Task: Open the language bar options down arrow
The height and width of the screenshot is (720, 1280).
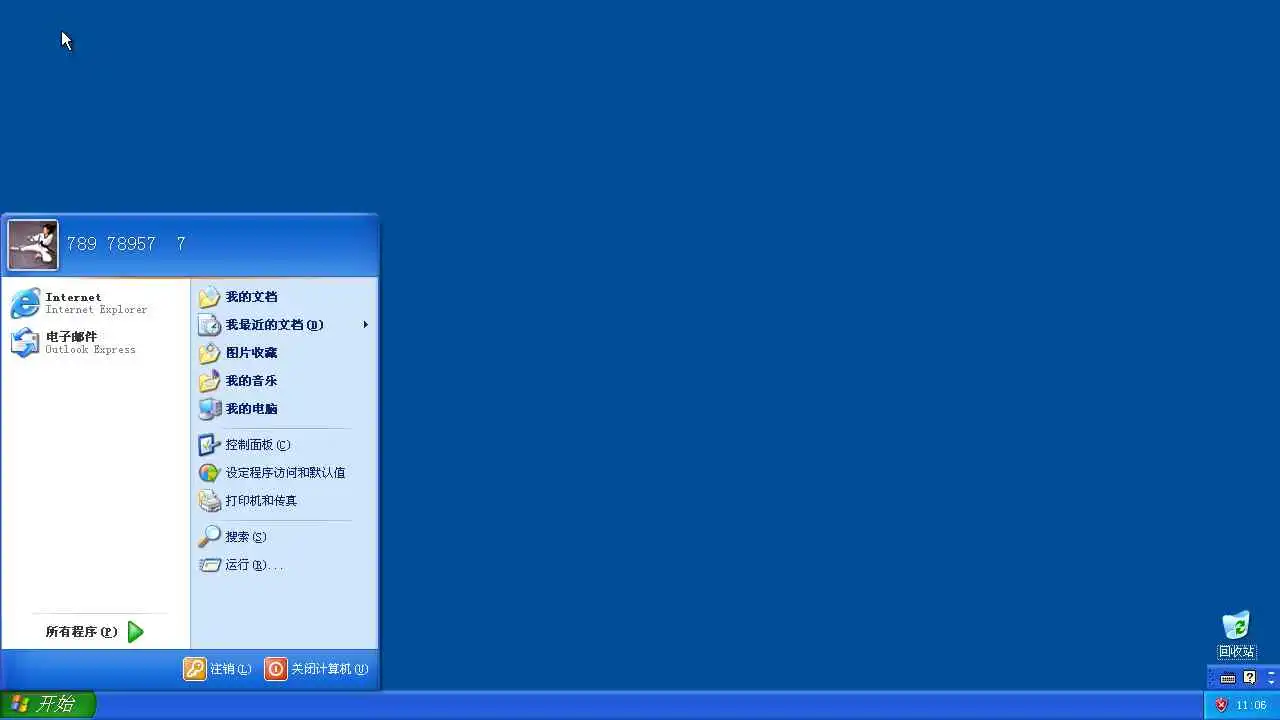Action: 1271,682
